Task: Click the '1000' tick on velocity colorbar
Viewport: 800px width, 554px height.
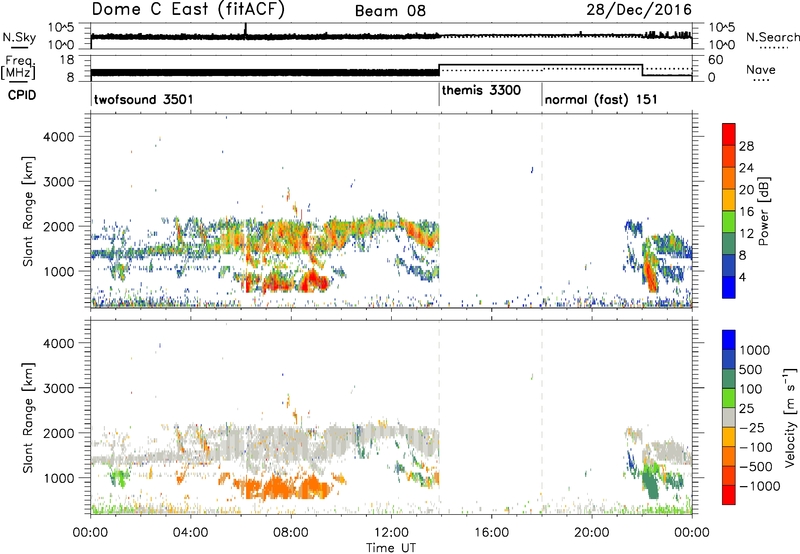Action: point(754,350)
